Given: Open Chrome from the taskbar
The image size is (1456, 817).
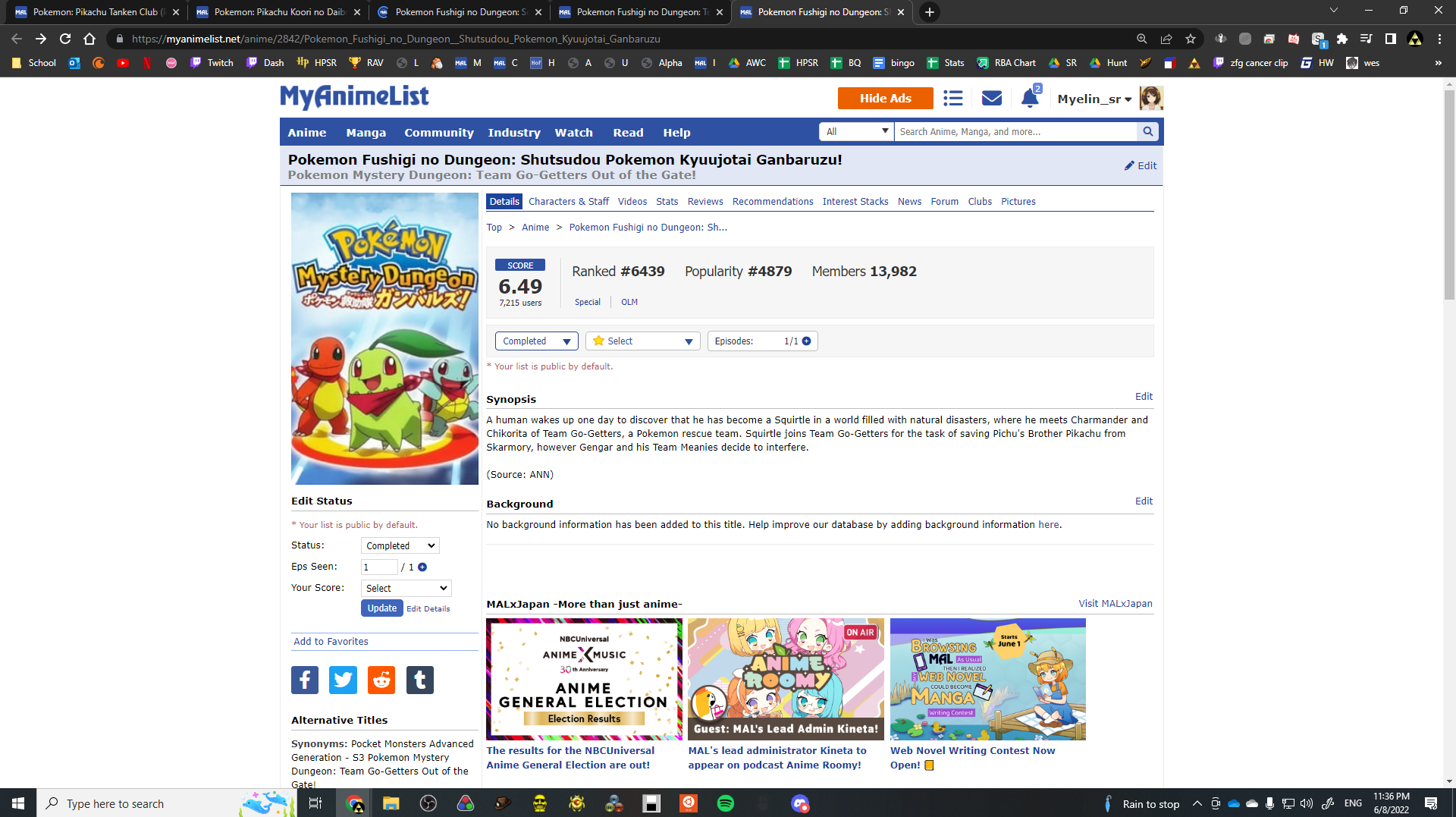Looking at the screenshot, I should 354,803.
